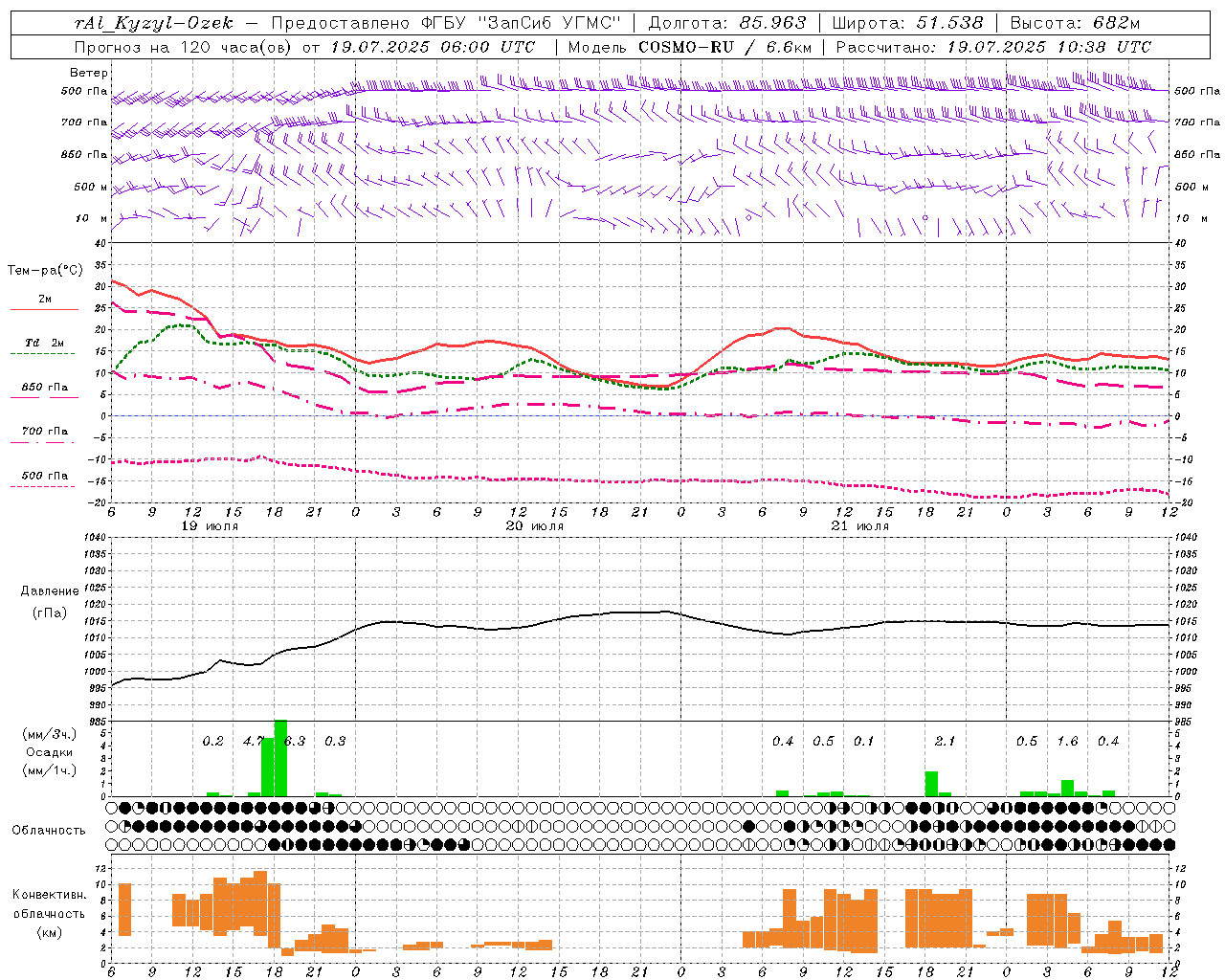This screenshot has width=1225, height=980.
Task: Click the Модель COSMO-RU / 6.6км text
Action: coord(690,47)
